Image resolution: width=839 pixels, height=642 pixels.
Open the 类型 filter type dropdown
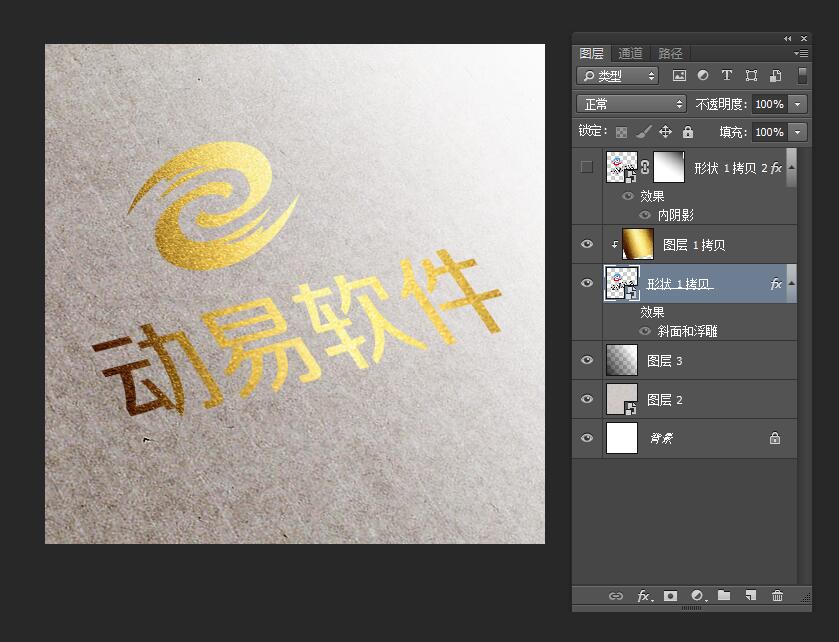pyautogui.click(x=618, y=76)
